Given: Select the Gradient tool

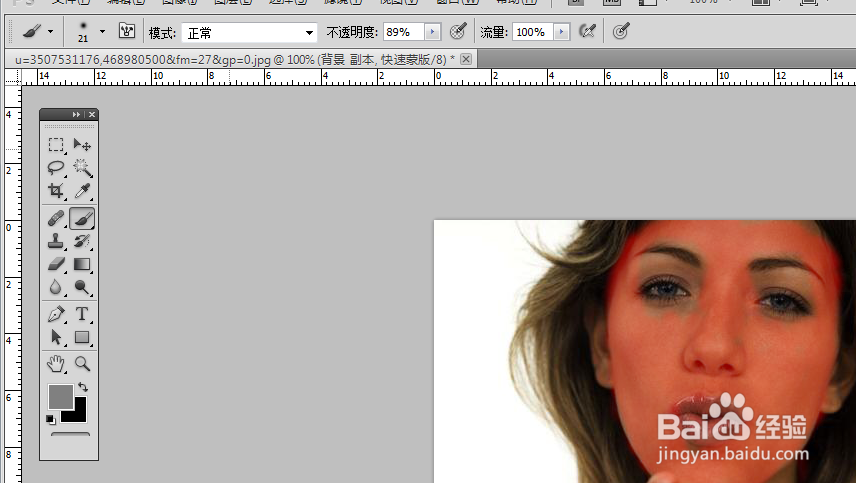Looking at the screenshot, I should coord(82,264).
